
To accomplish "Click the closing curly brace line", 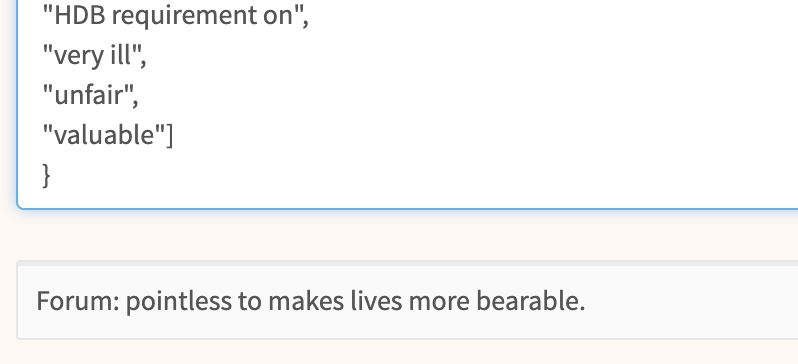I will click(x=46, y=175).
